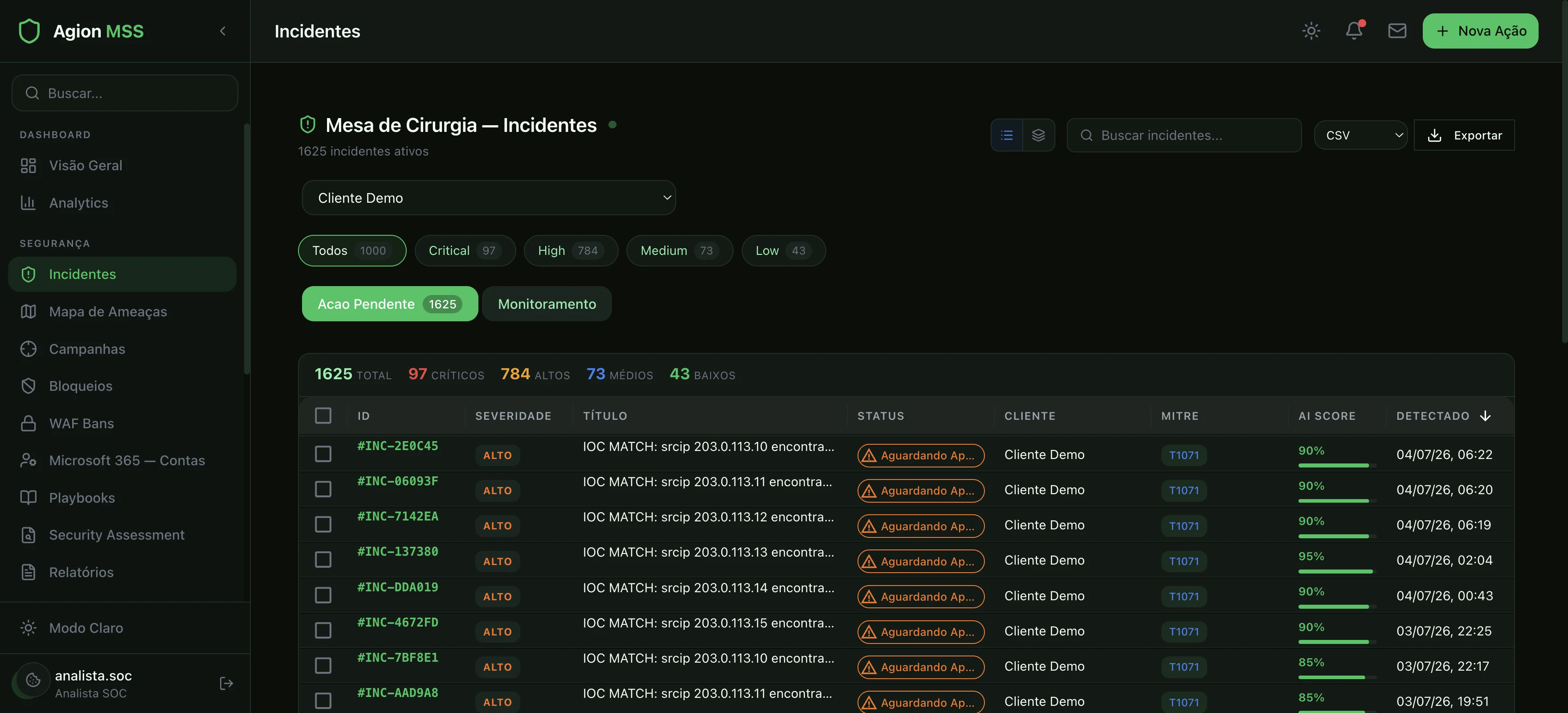Click date 04/07/26, 06:22
Image resolution: width=1568 pixels, height=713 pixels.
coord(1444,455)
